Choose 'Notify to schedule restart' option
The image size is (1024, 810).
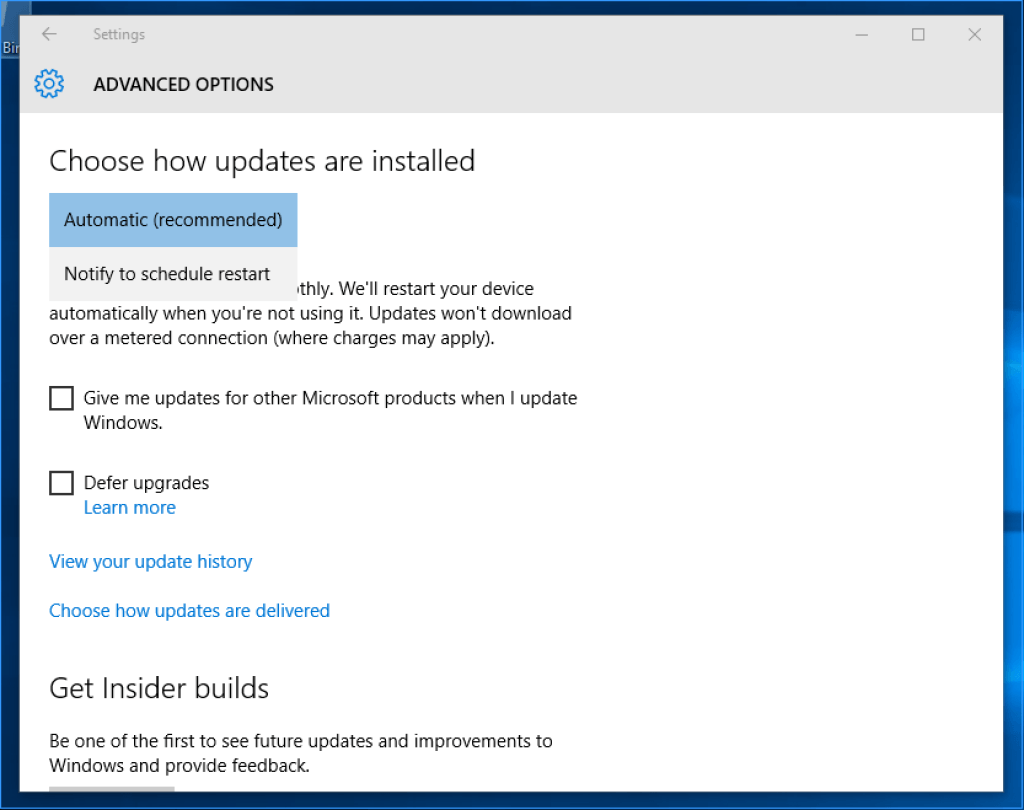click(167, 274)
